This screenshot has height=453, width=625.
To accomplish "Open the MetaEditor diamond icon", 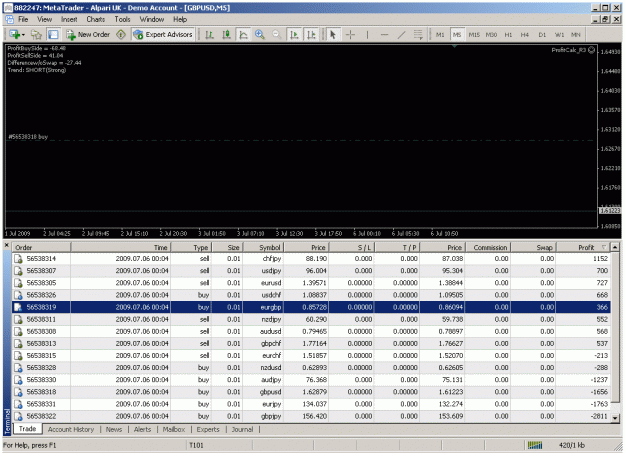I will click(121, 35).
